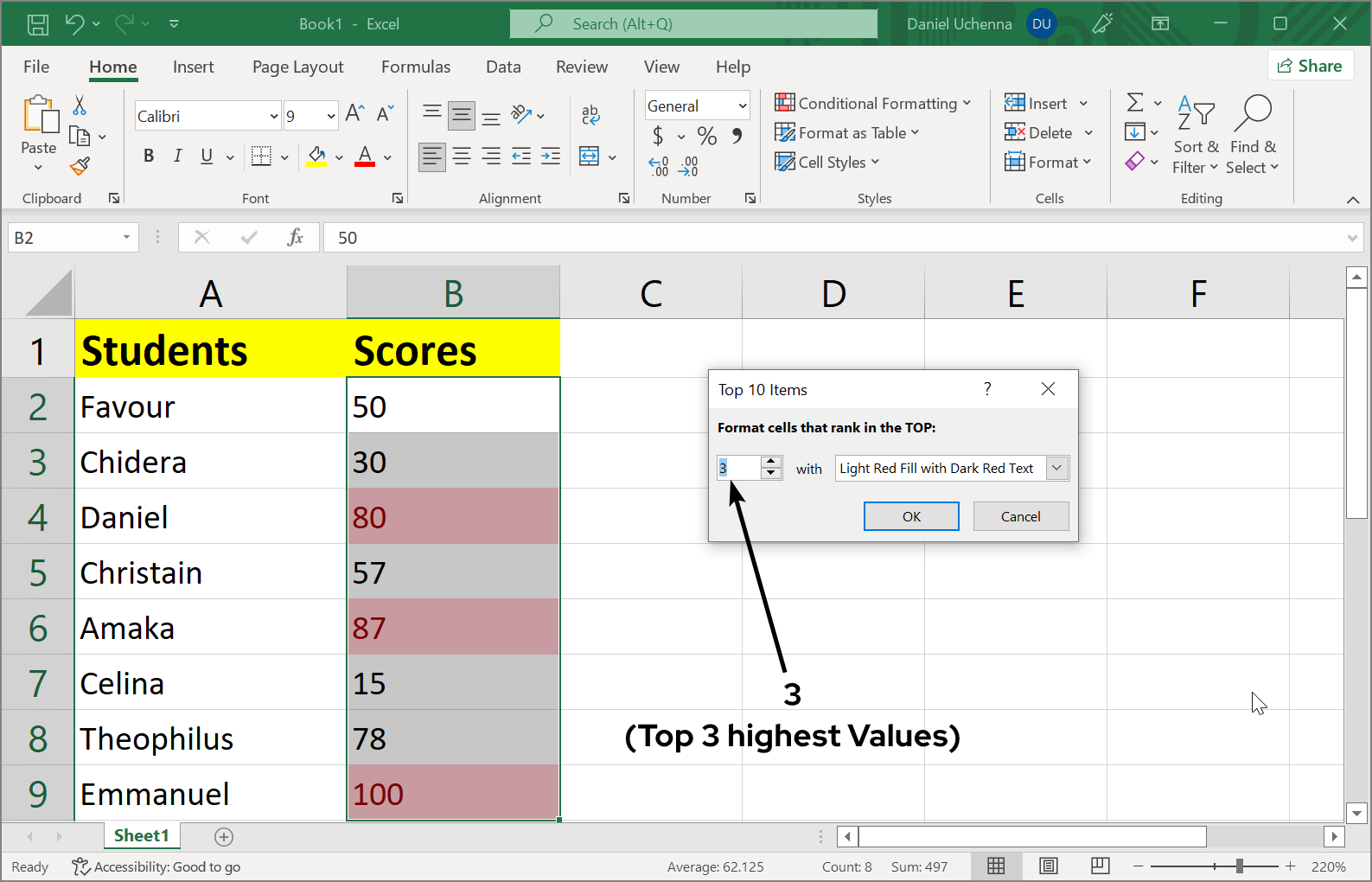Click Accessibility: Good to go status
The image size is (1372, 882).
tap(156, 866)
